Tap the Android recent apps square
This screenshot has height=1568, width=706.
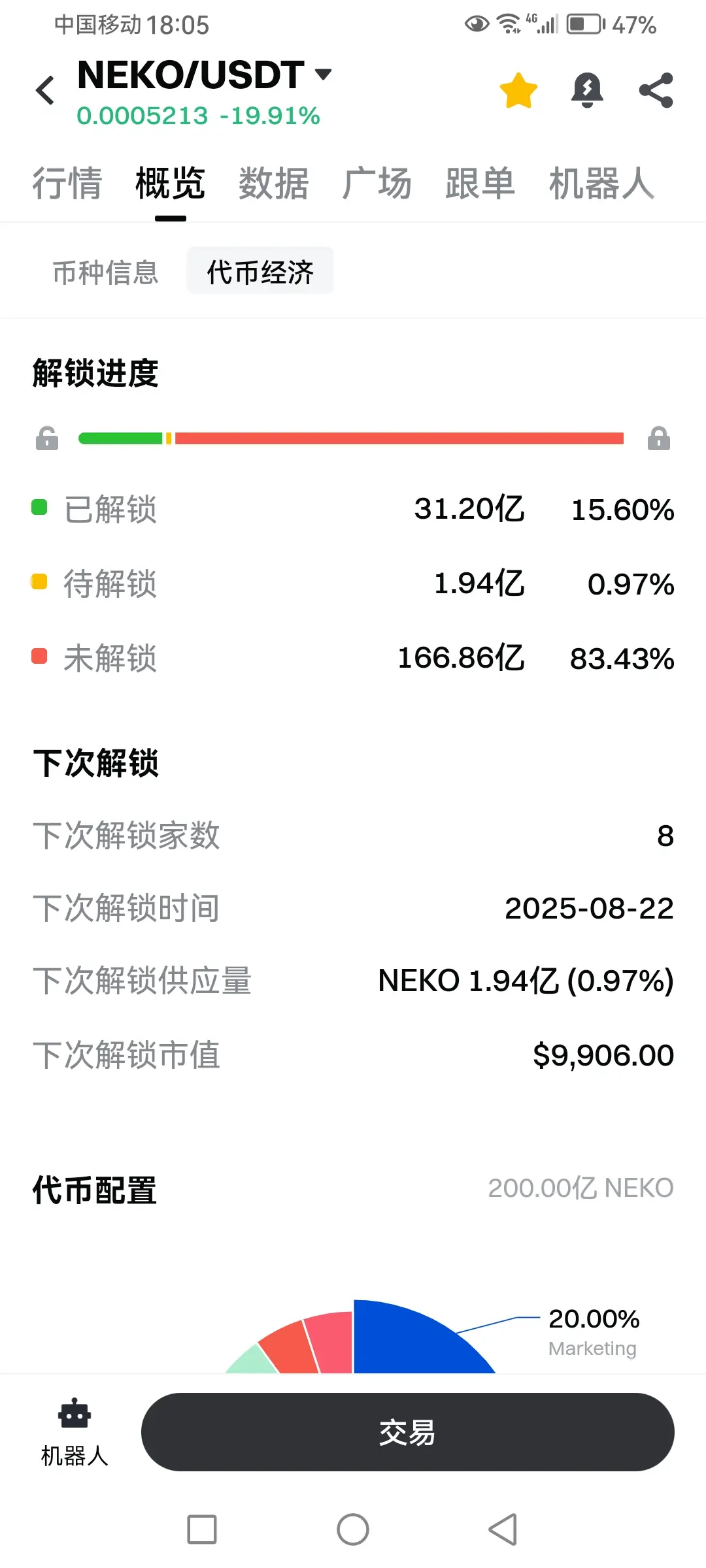[x=202, y=1529]
